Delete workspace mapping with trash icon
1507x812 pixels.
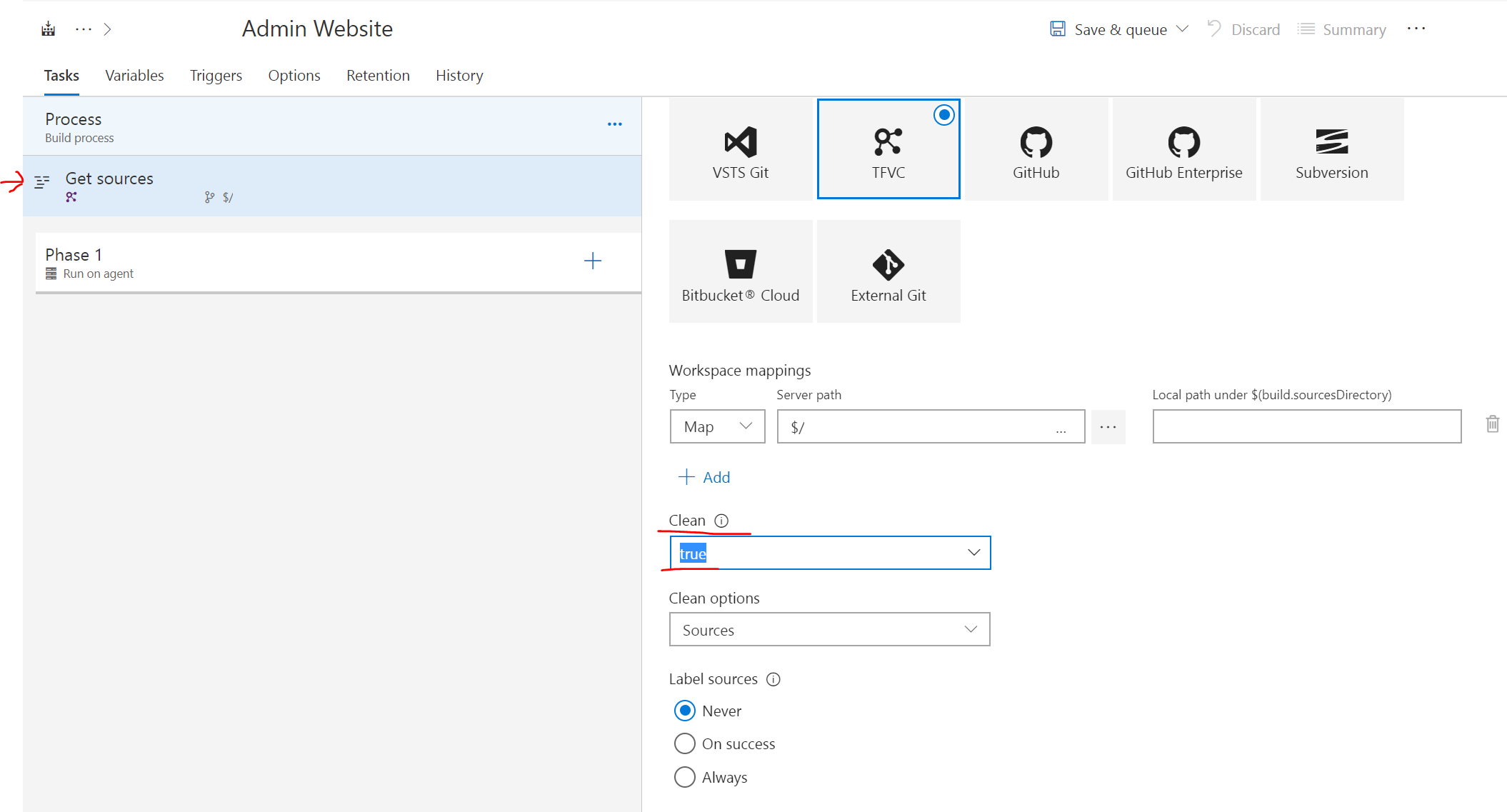click(1492, 424)
